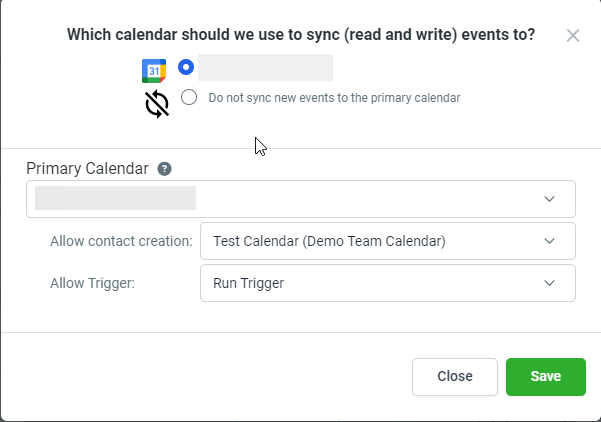Click the 'Primary Calendar' heading label
Screen dimensions: 601x422
[87, 169]
